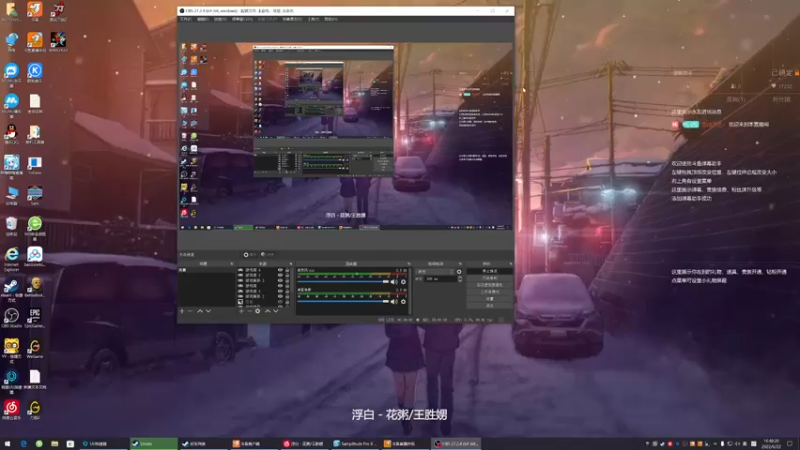Click Studio Mode button in Controls
800x450 pixels.
489,292
